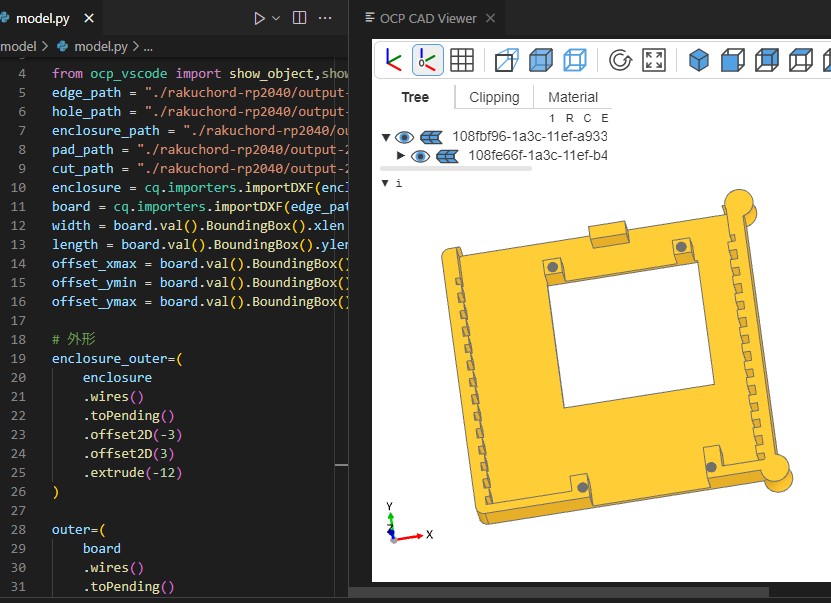The image size is (831, 603).
Task: Expand the 108fe66f tree node
Action: click(401, 156)
